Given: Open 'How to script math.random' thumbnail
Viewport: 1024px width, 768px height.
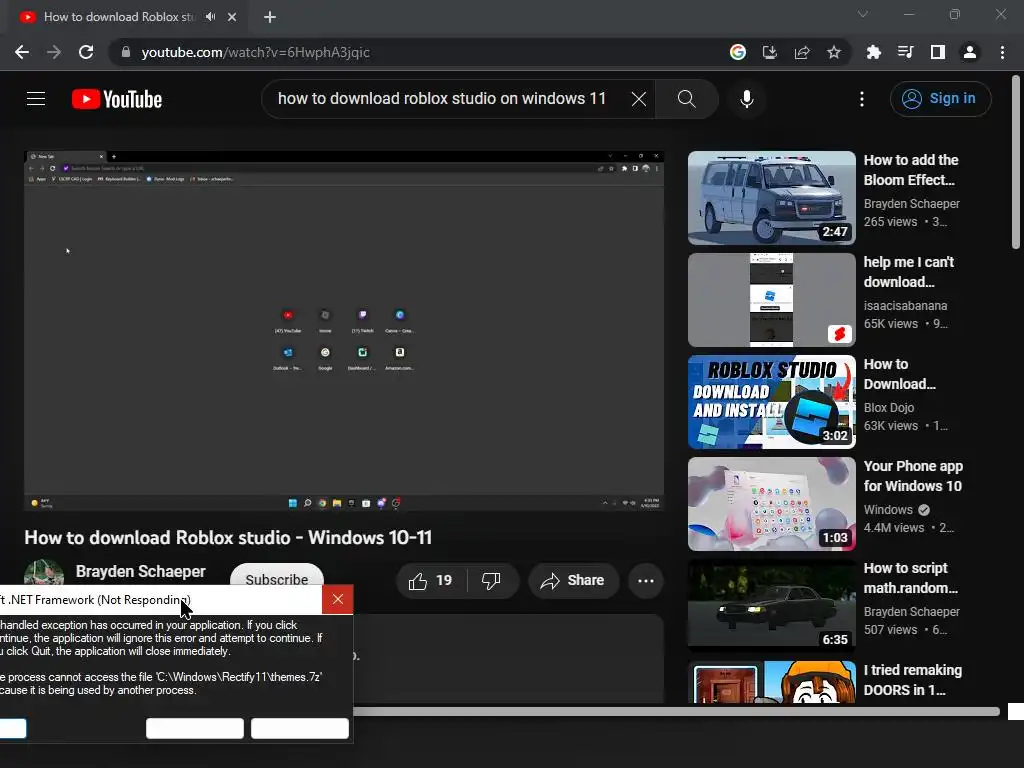Looking at the screenshot, I should coord(772,605).
